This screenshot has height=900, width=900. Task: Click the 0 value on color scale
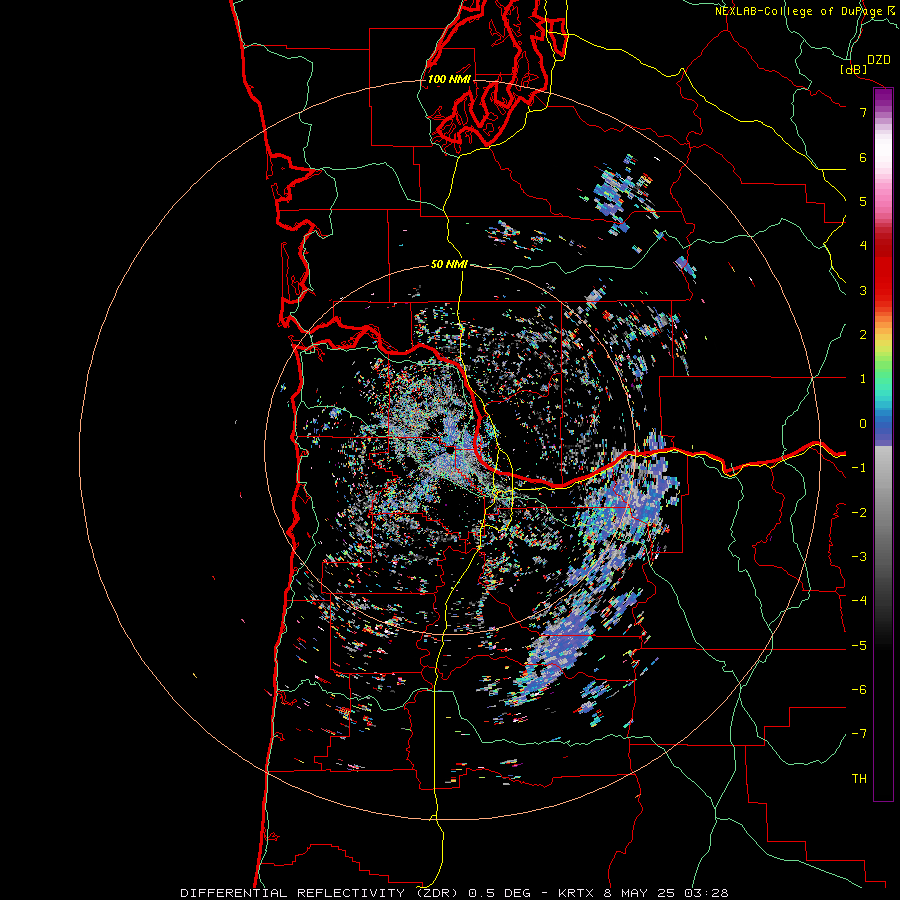tap(863, 424)
